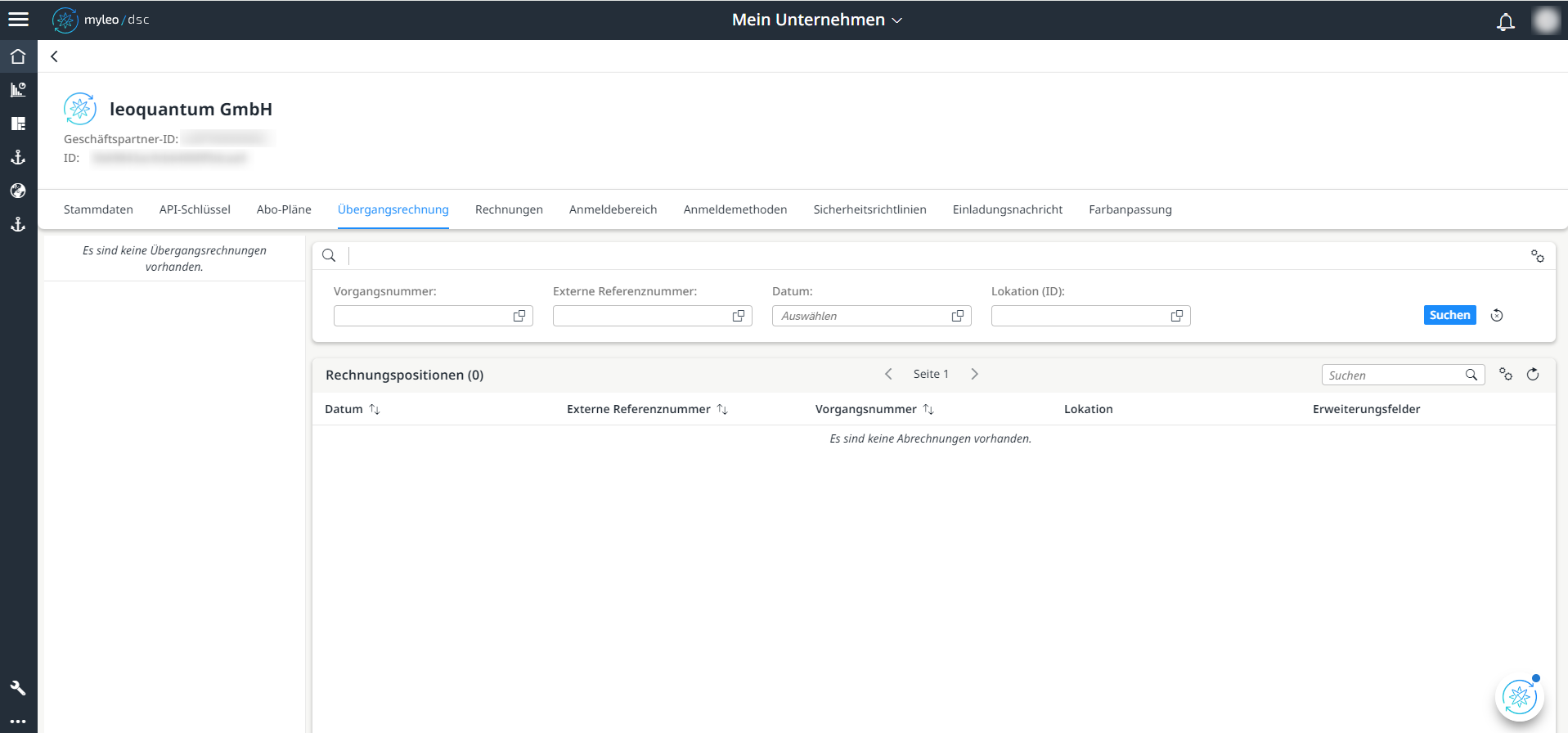Switch to the Abo-Pläne tab
1568x733 pixels.
coord(284,209)
